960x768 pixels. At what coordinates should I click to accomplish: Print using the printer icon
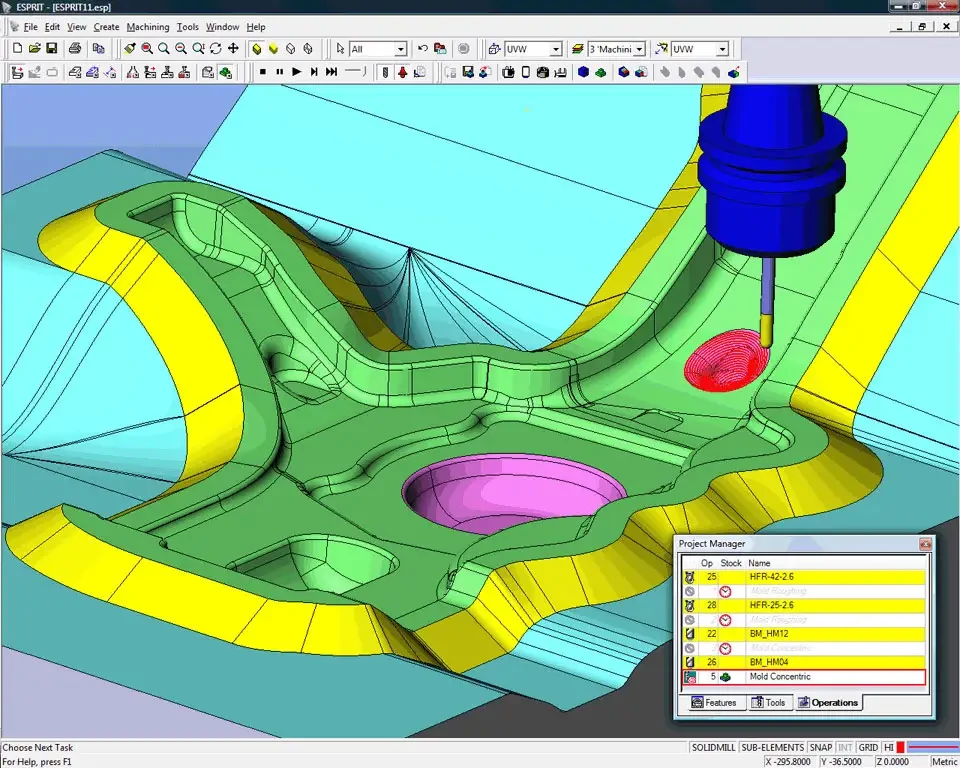(75, 48)
